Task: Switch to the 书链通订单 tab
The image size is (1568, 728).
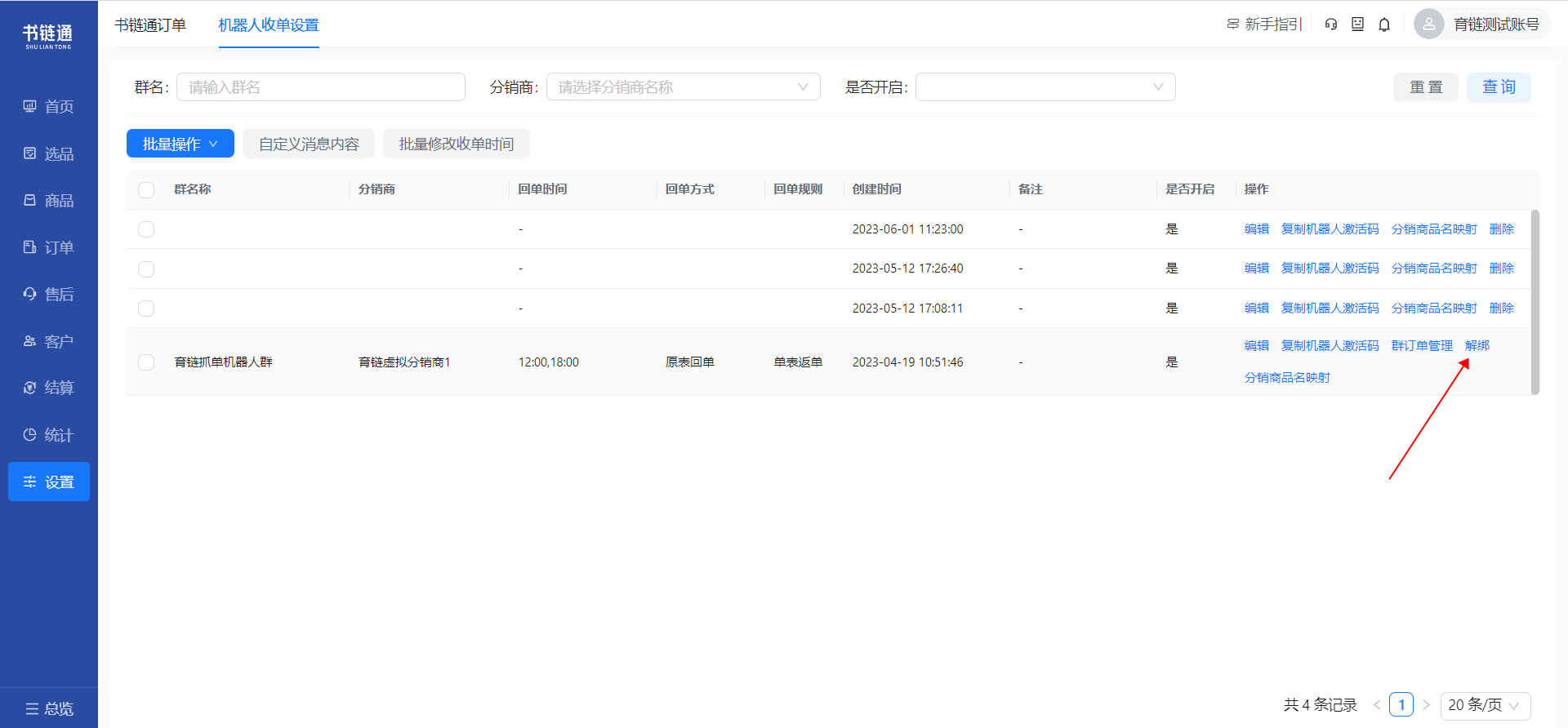Action: (x=150, y=25)
